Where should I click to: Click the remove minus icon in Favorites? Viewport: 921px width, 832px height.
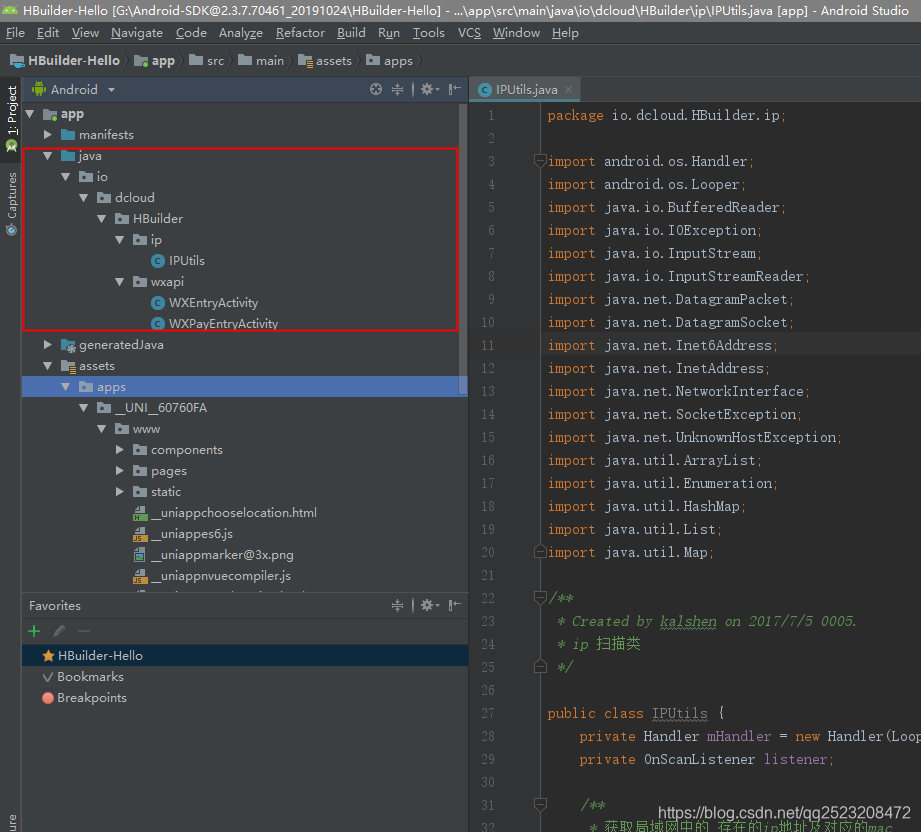84,631
